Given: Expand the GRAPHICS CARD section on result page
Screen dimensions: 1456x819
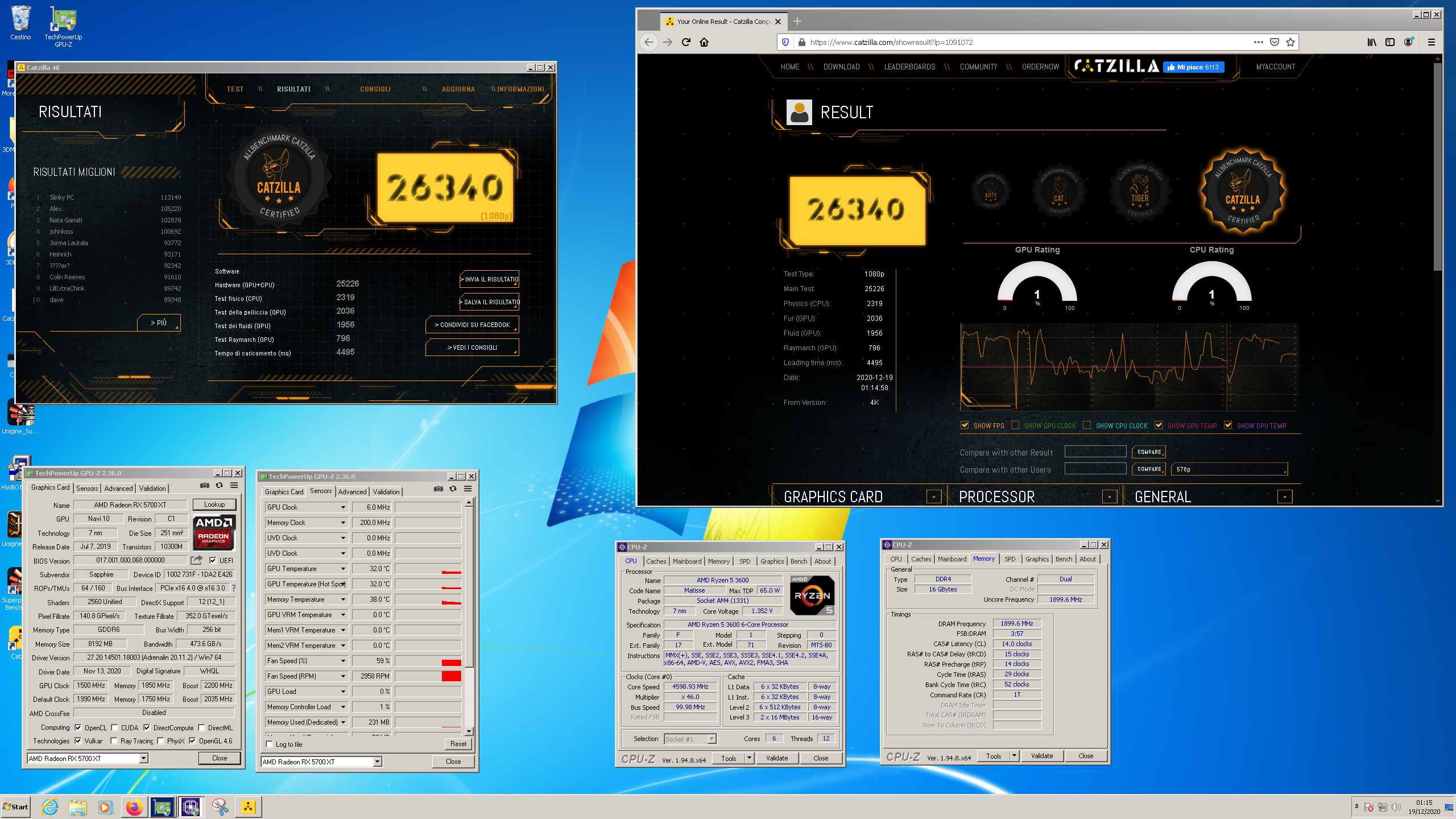Looking at the screenshot, I should pos(934,497).
